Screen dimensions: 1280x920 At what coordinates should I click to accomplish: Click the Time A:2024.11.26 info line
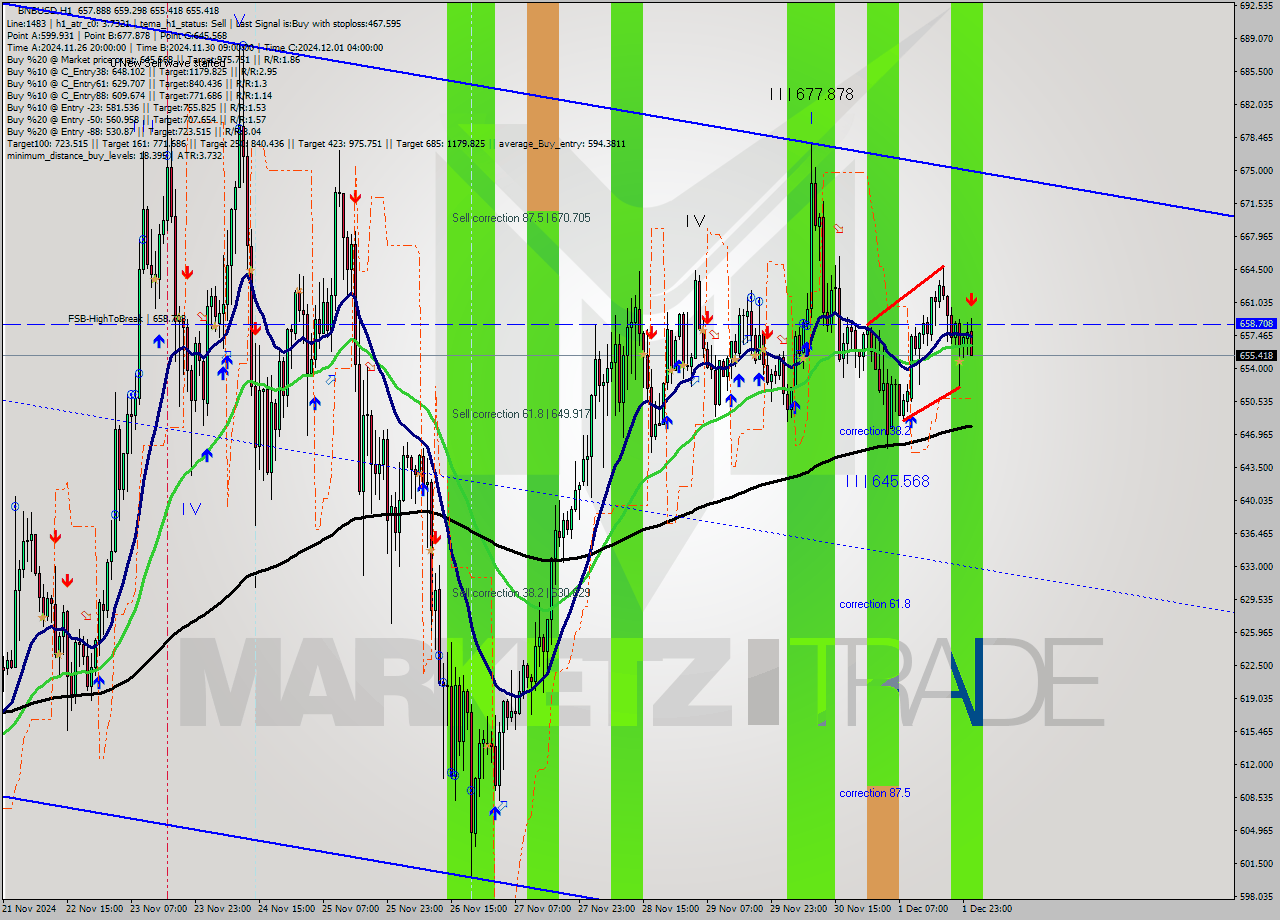(x=195, y=47)
